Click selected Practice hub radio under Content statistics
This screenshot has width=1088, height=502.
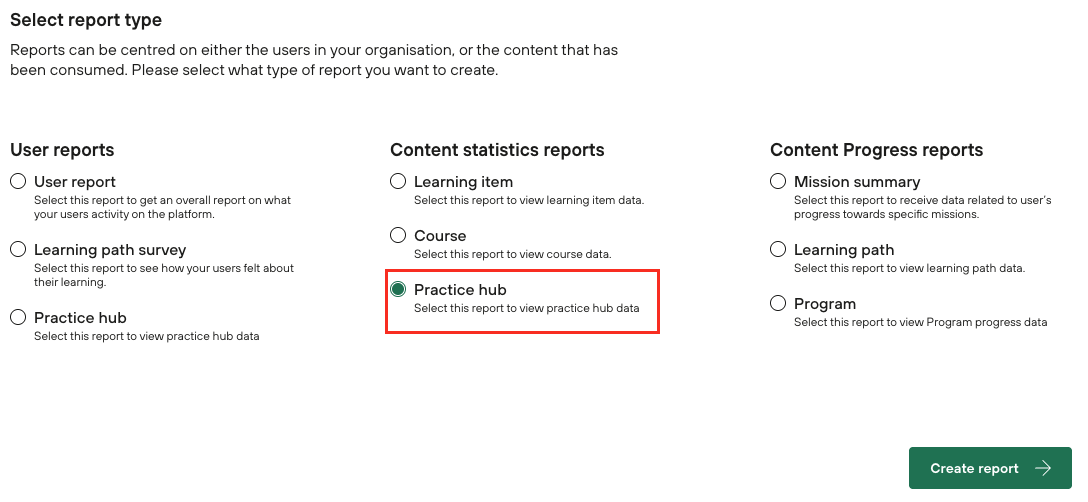398,290
